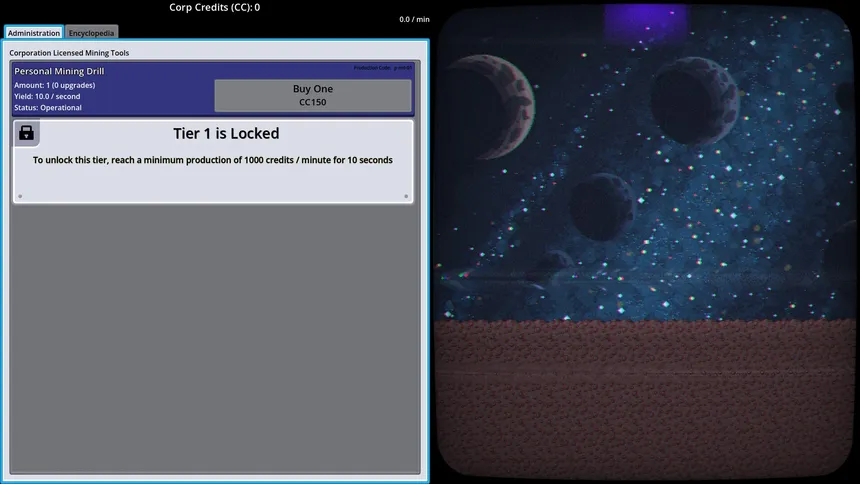Viewport: 860px width, 484px height.
Task: Click the 'Tier 1 is Locked' heading
Action: click(x=226, y=133)
